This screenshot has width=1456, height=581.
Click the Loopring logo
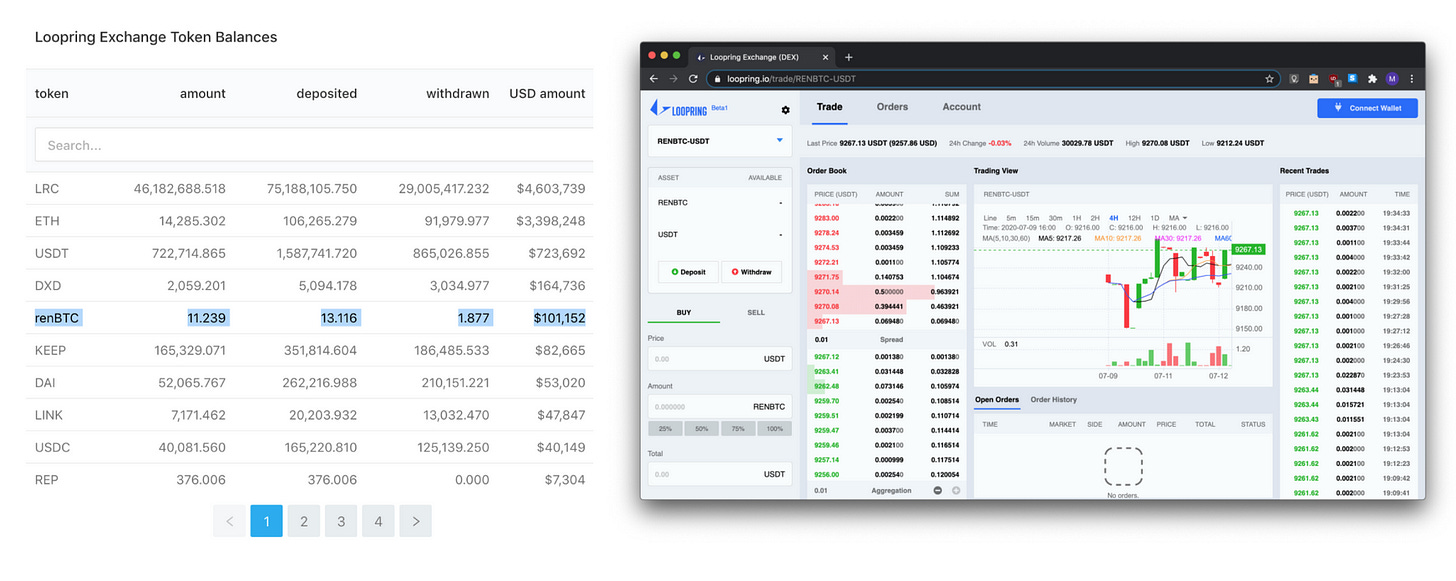(679, 108)
